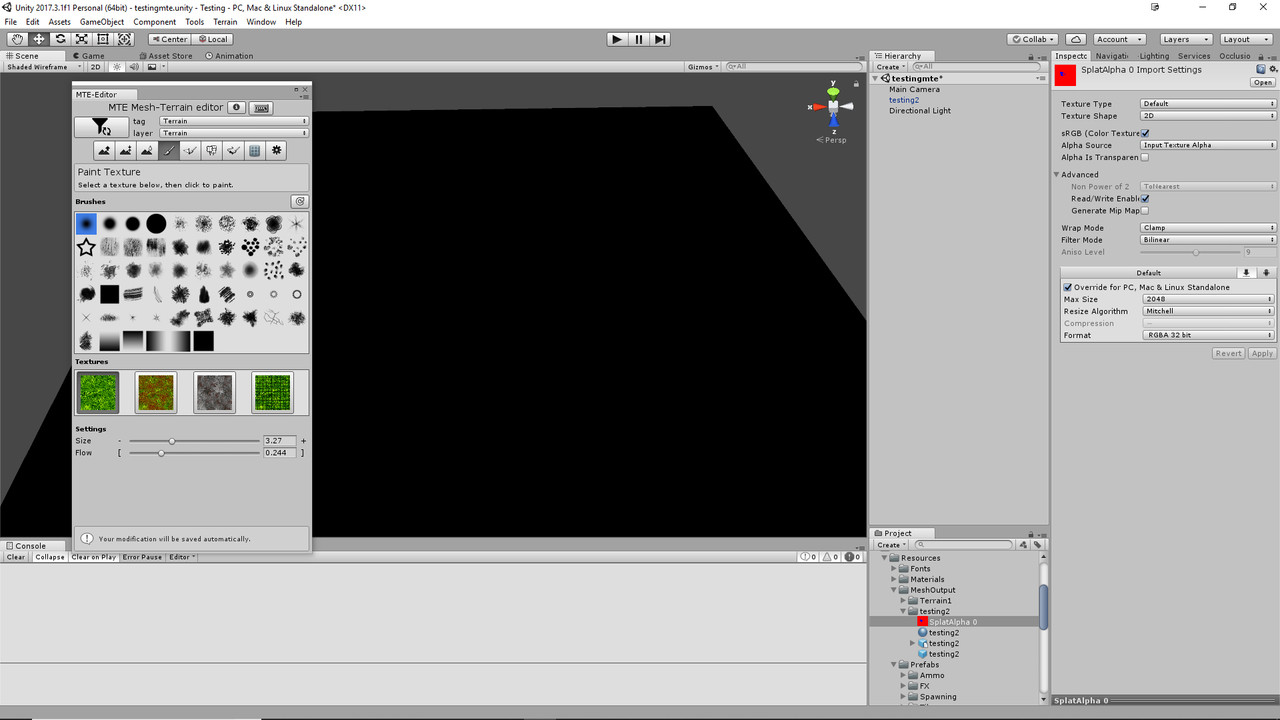The image size is (1280, 720).
Task: Open Shaded Wireframe draw mode dropdown
Action: click(x=43, y=67)
